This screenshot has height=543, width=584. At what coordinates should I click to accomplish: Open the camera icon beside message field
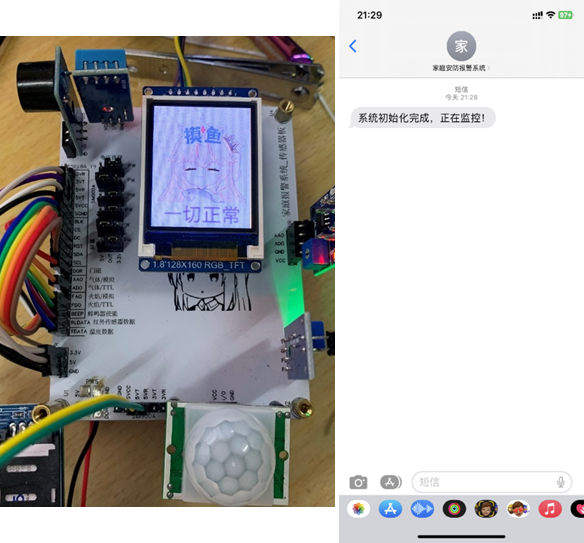tap(358, 482)
